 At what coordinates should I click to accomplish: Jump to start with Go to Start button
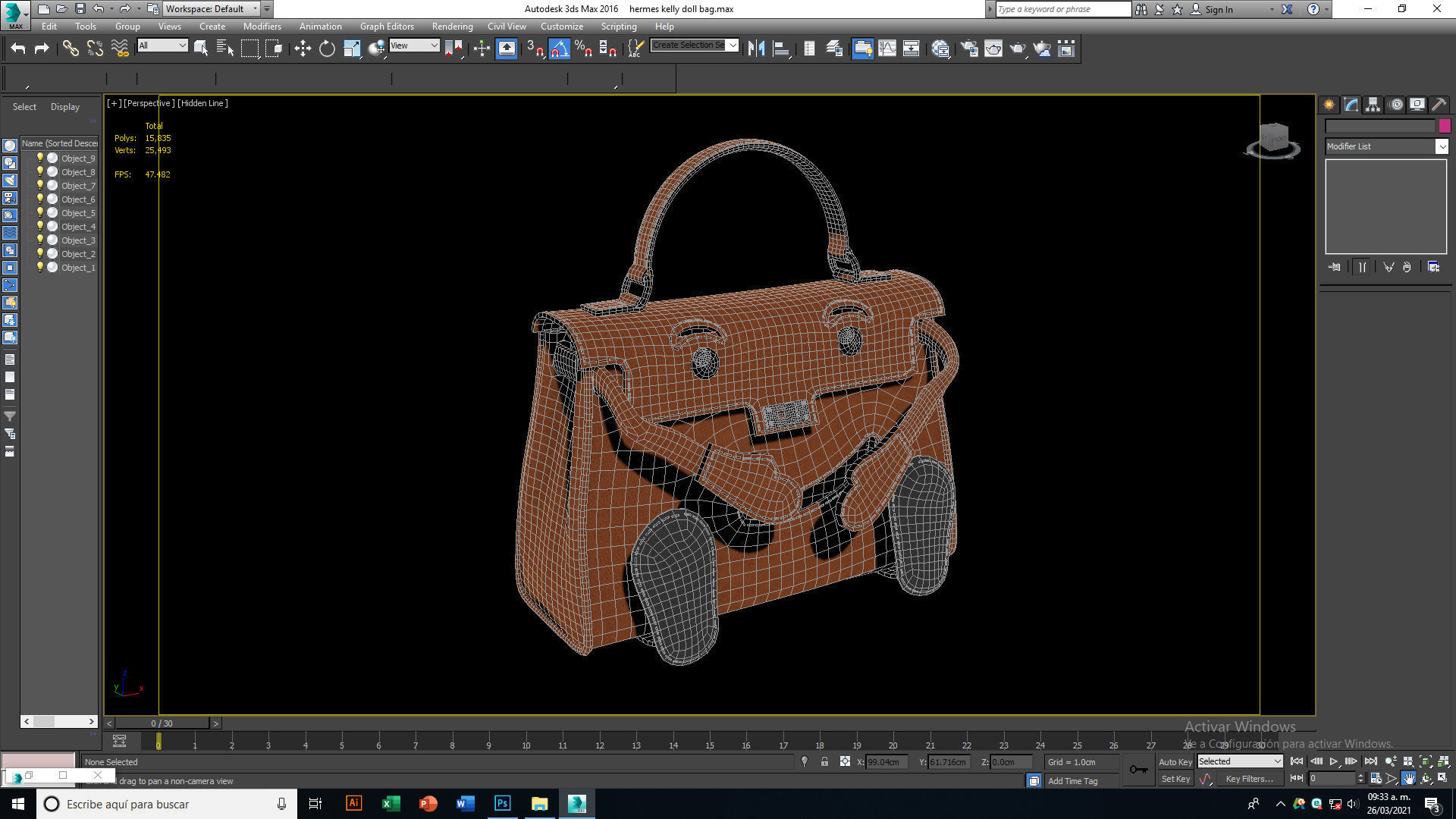click(1297, 761)
